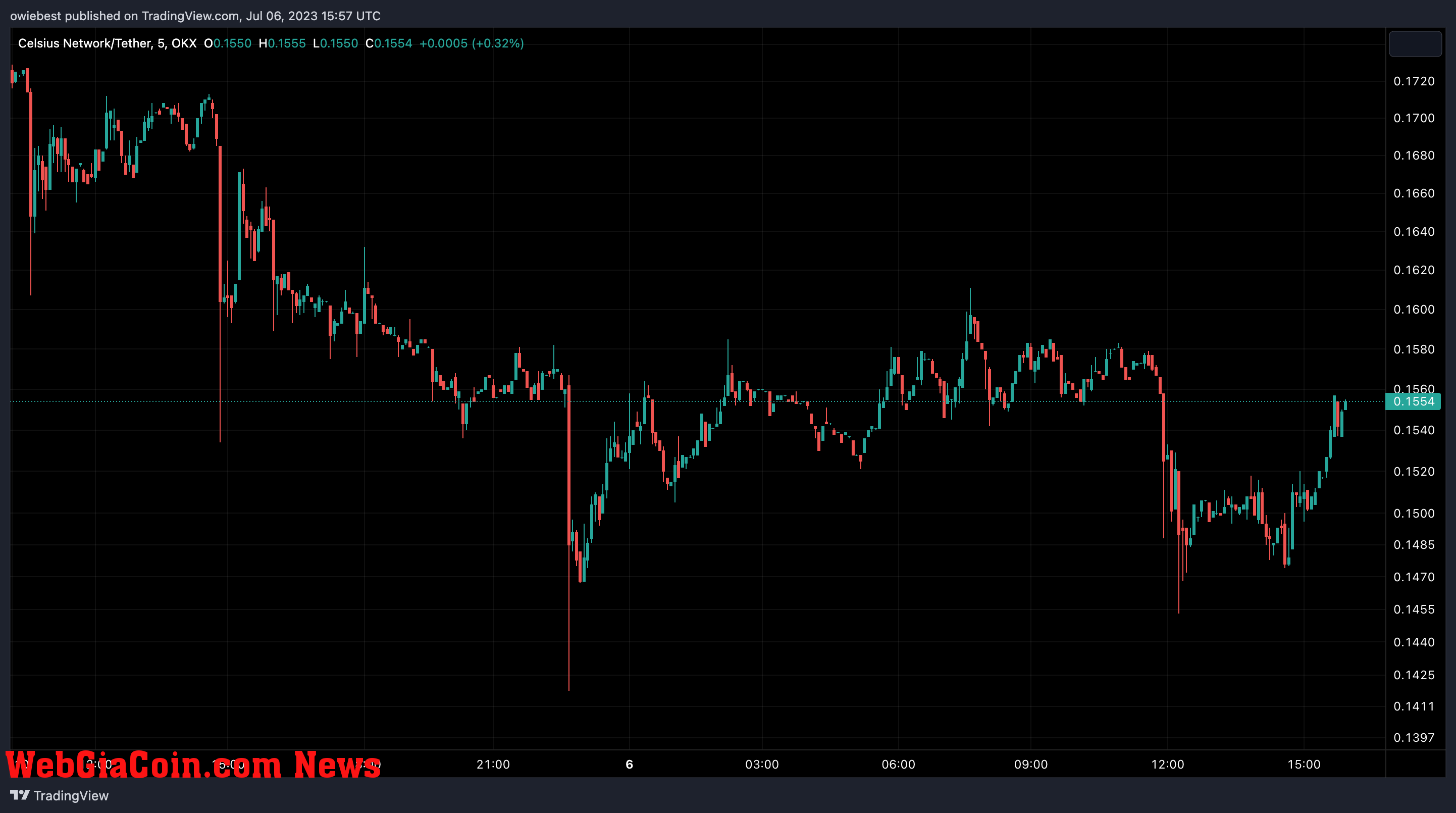The width and height of the screenshot is (1456, 813).
Task: Click the 0.1411 price axis label
Action: 1414,706
